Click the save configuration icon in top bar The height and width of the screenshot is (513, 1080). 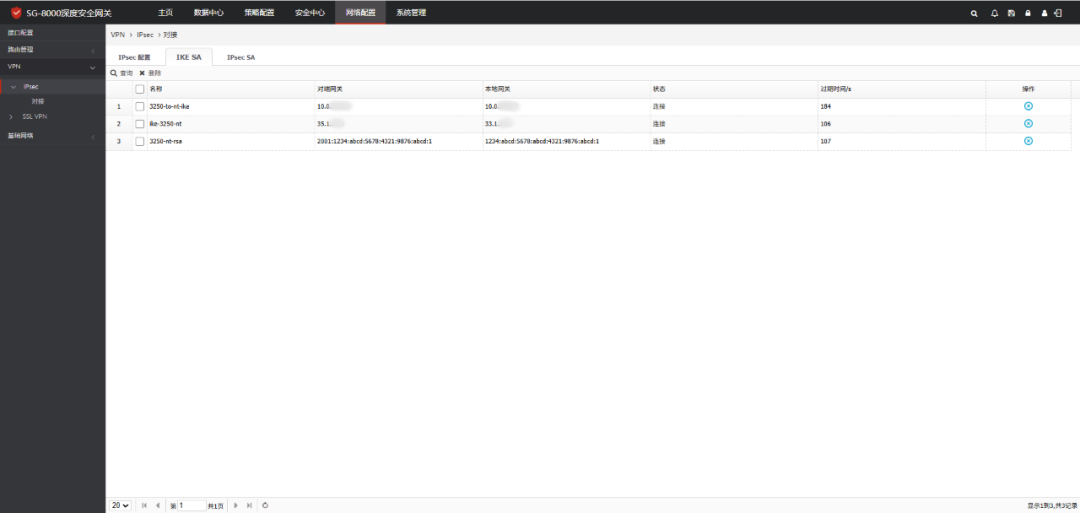pyautogui.click(x=1011, y=13)
